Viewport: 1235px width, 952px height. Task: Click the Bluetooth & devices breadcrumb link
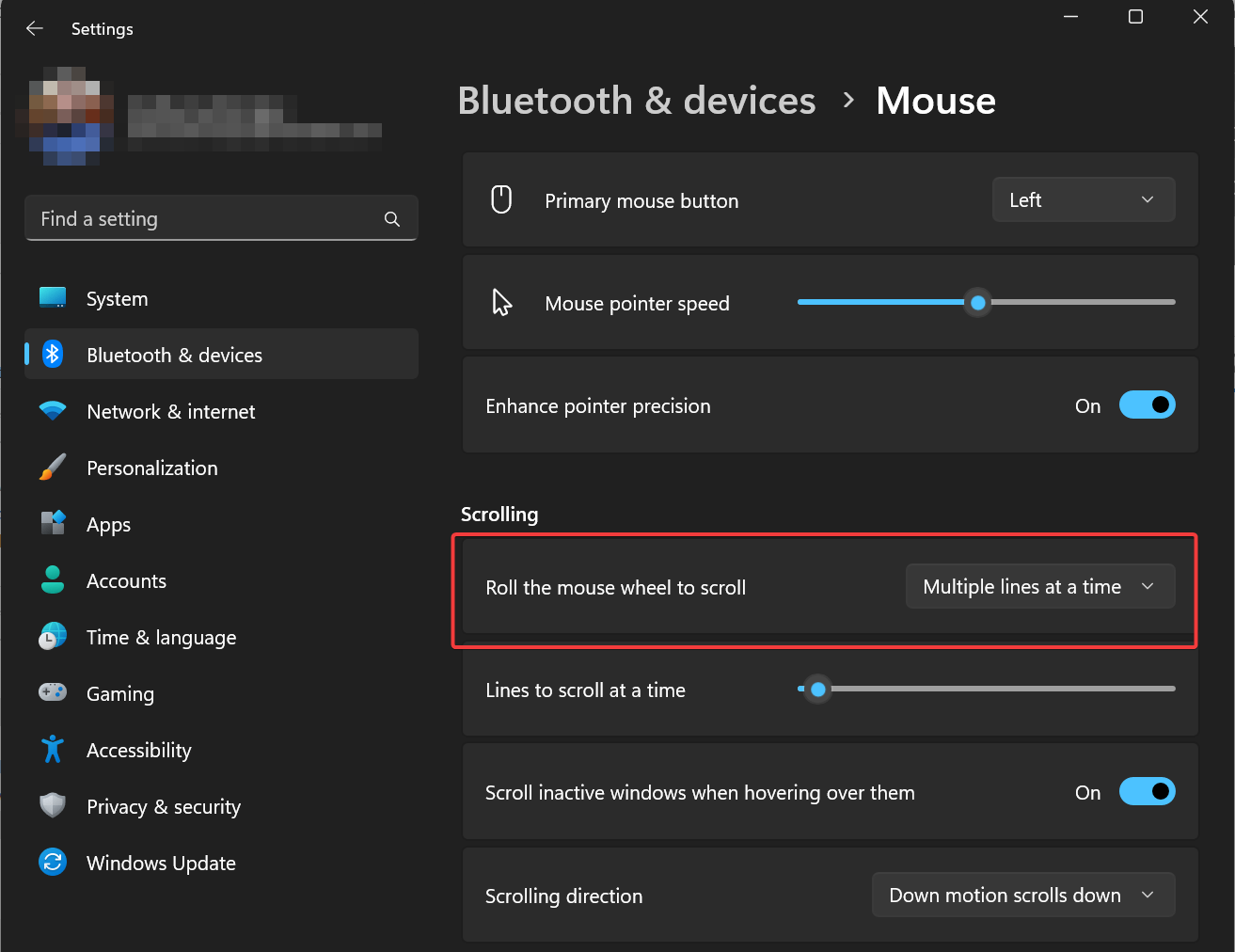(637, 101)
